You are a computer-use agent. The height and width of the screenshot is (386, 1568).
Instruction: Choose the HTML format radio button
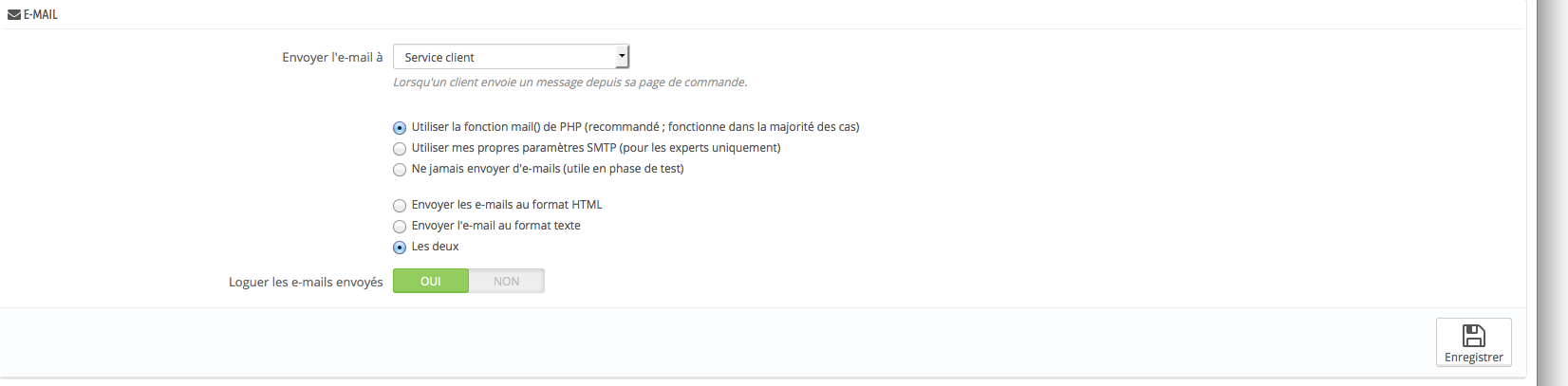(x=400, y=206)
